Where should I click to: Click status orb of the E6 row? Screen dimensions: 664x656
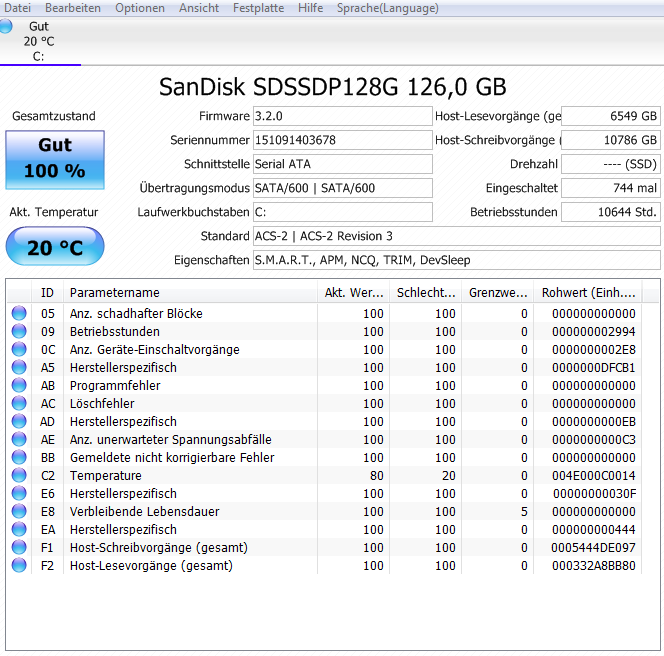19,493
